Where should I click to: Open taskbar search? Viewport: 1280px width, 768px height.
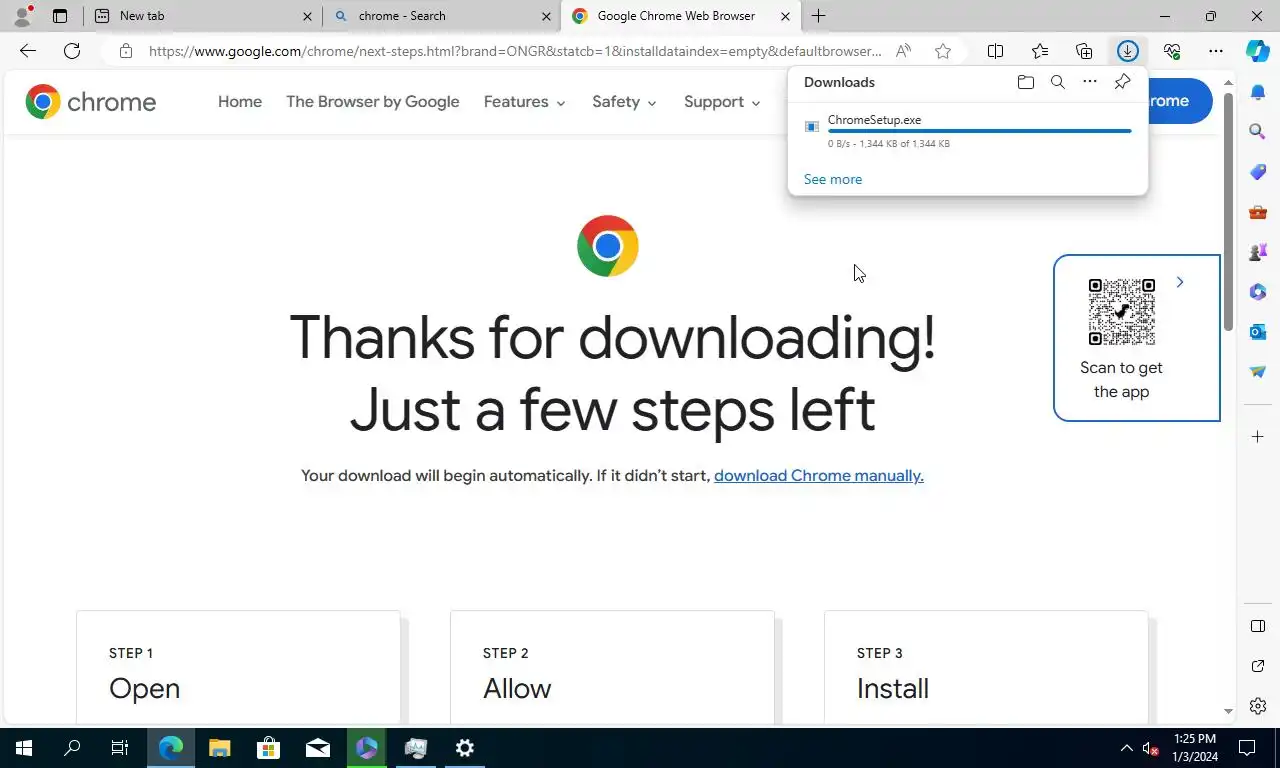pos(72,748)
